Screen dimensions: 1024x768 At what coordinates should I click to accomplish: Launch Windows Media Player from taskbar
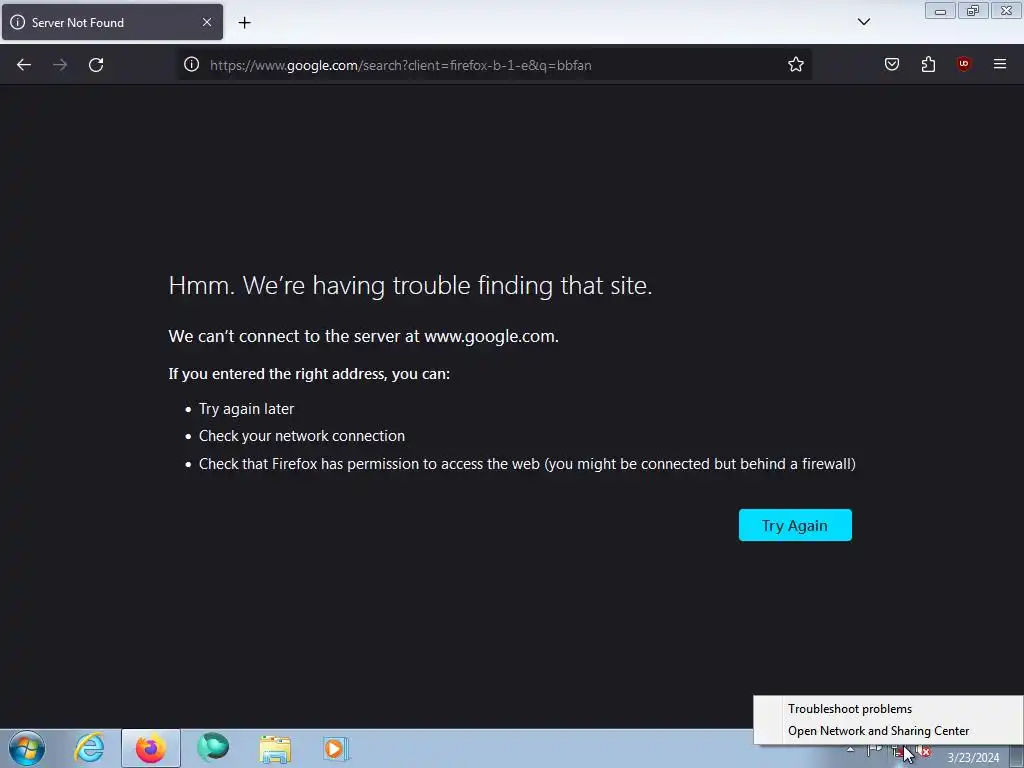tap(336, 748)
